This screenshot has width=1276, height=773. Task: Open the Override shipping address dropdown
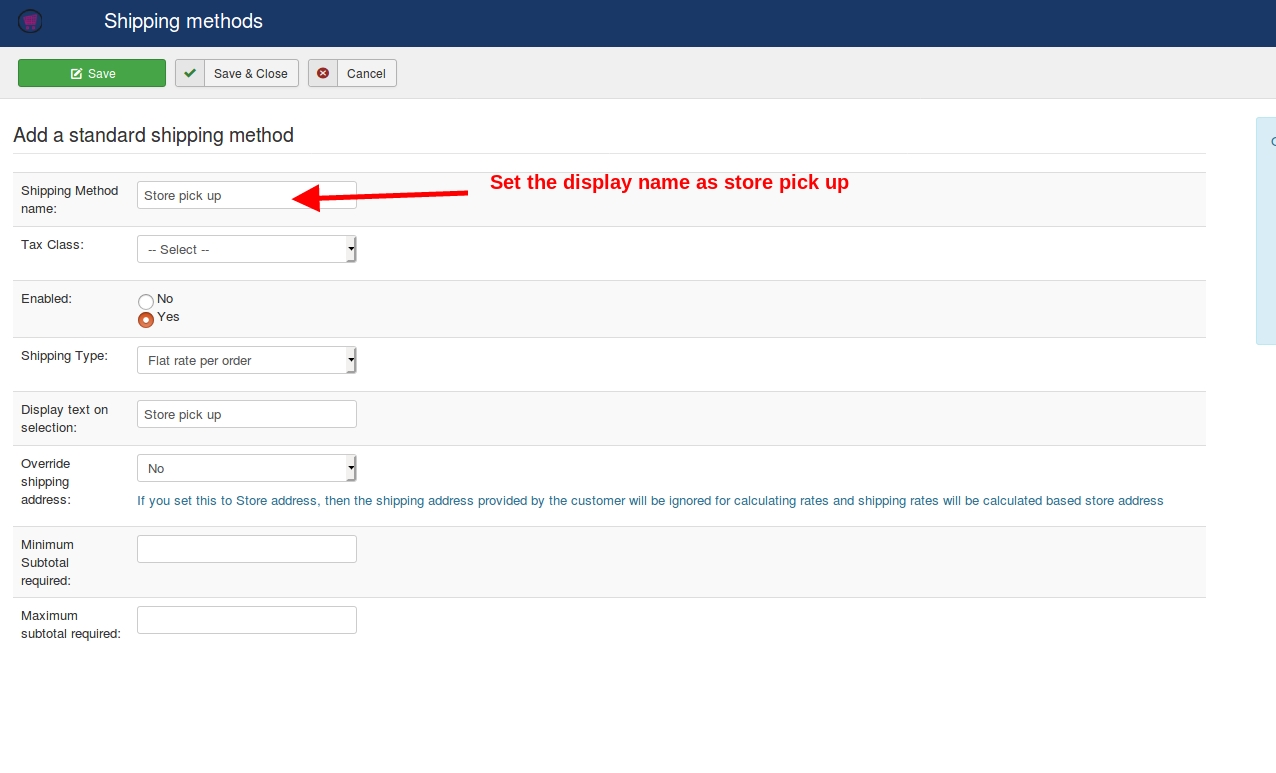(x=246, y=468)
